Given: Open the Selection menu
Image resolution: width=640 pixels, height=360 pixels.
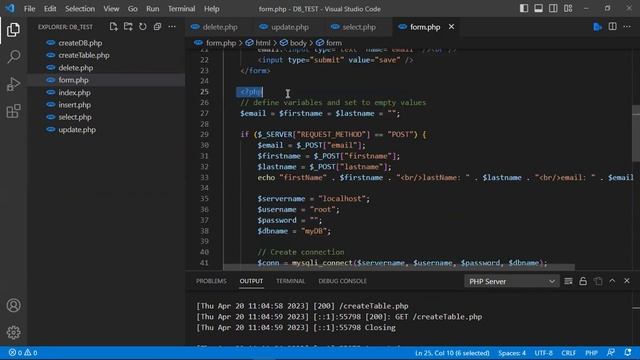Looking at the screenshot, I should [80, 9].
